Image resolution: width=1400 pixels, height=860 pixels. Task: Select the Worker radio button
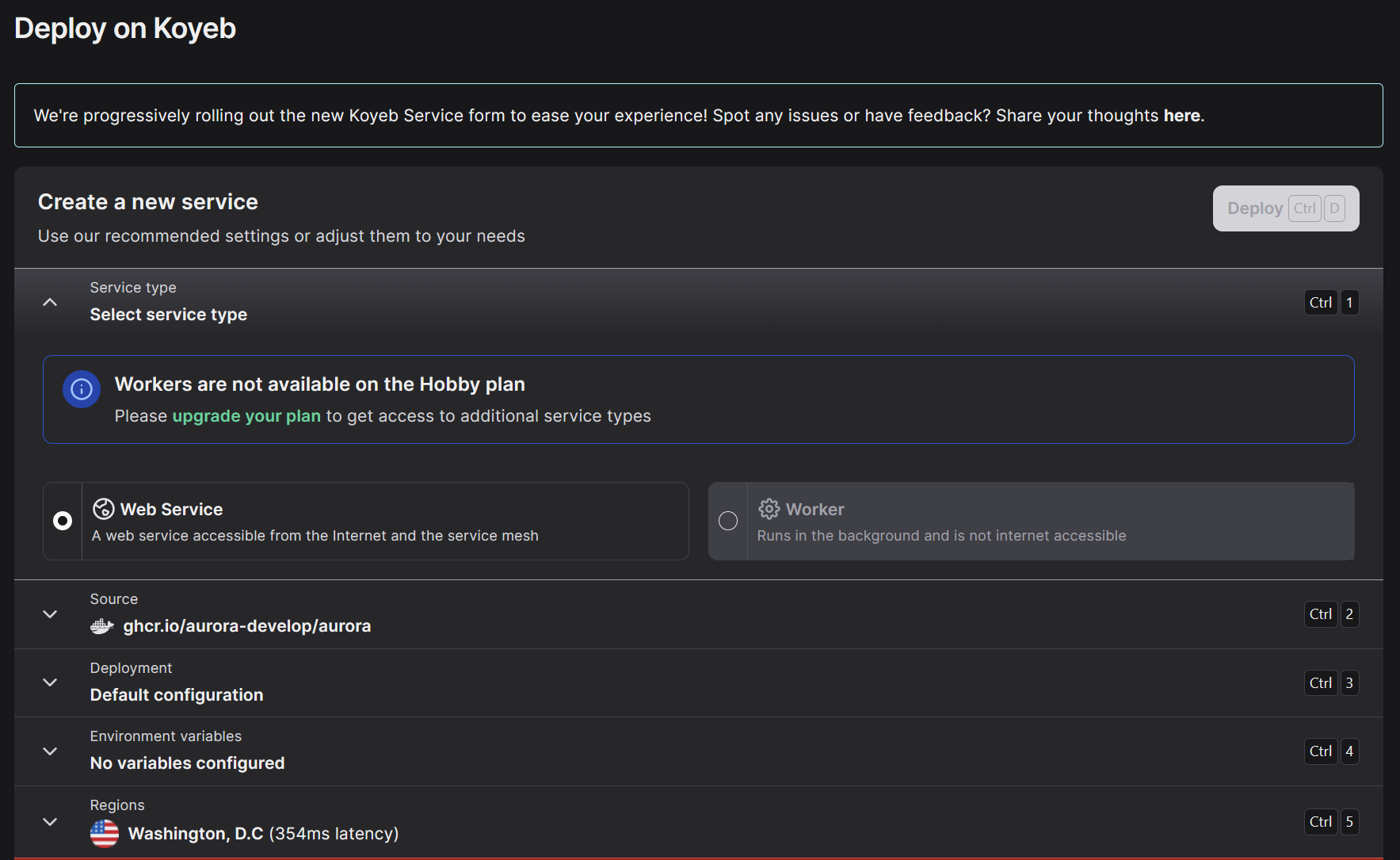[x=728, y=521]
